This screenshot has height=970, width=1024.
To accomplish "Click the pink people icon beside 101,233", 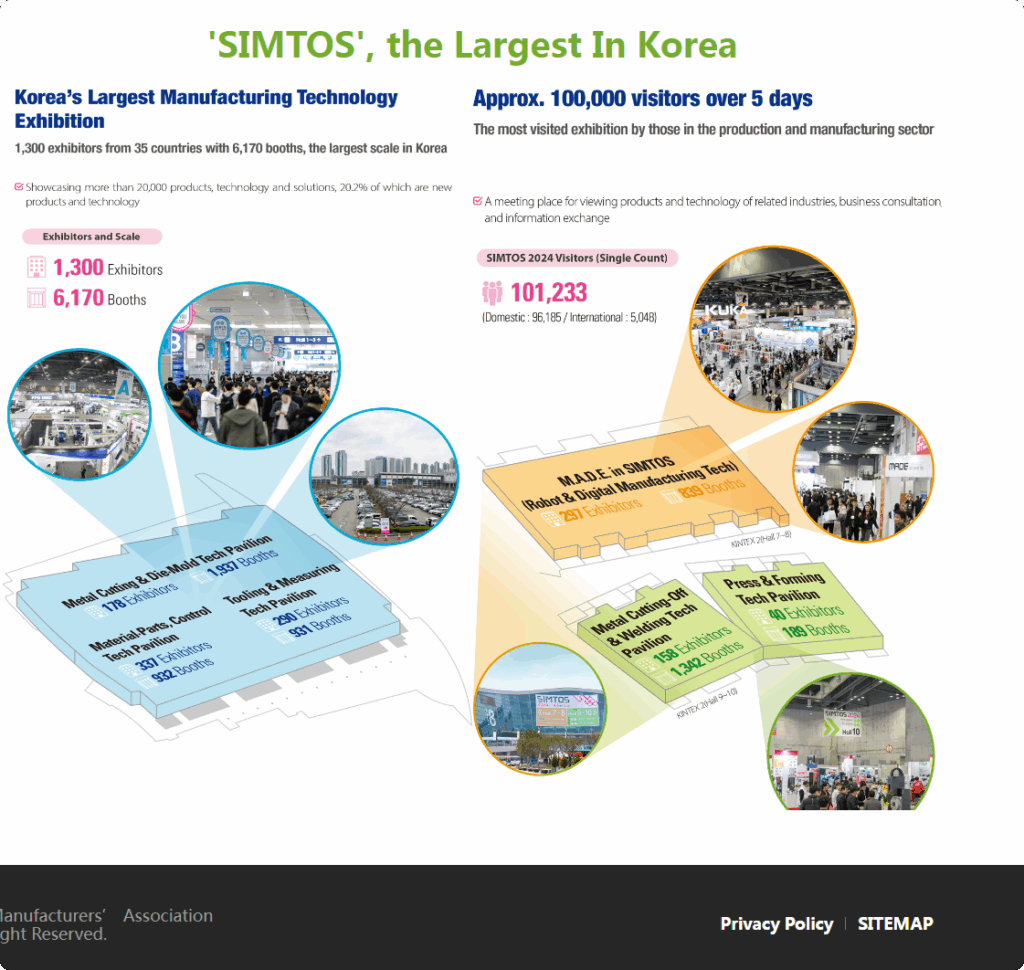I will (491, 293).
